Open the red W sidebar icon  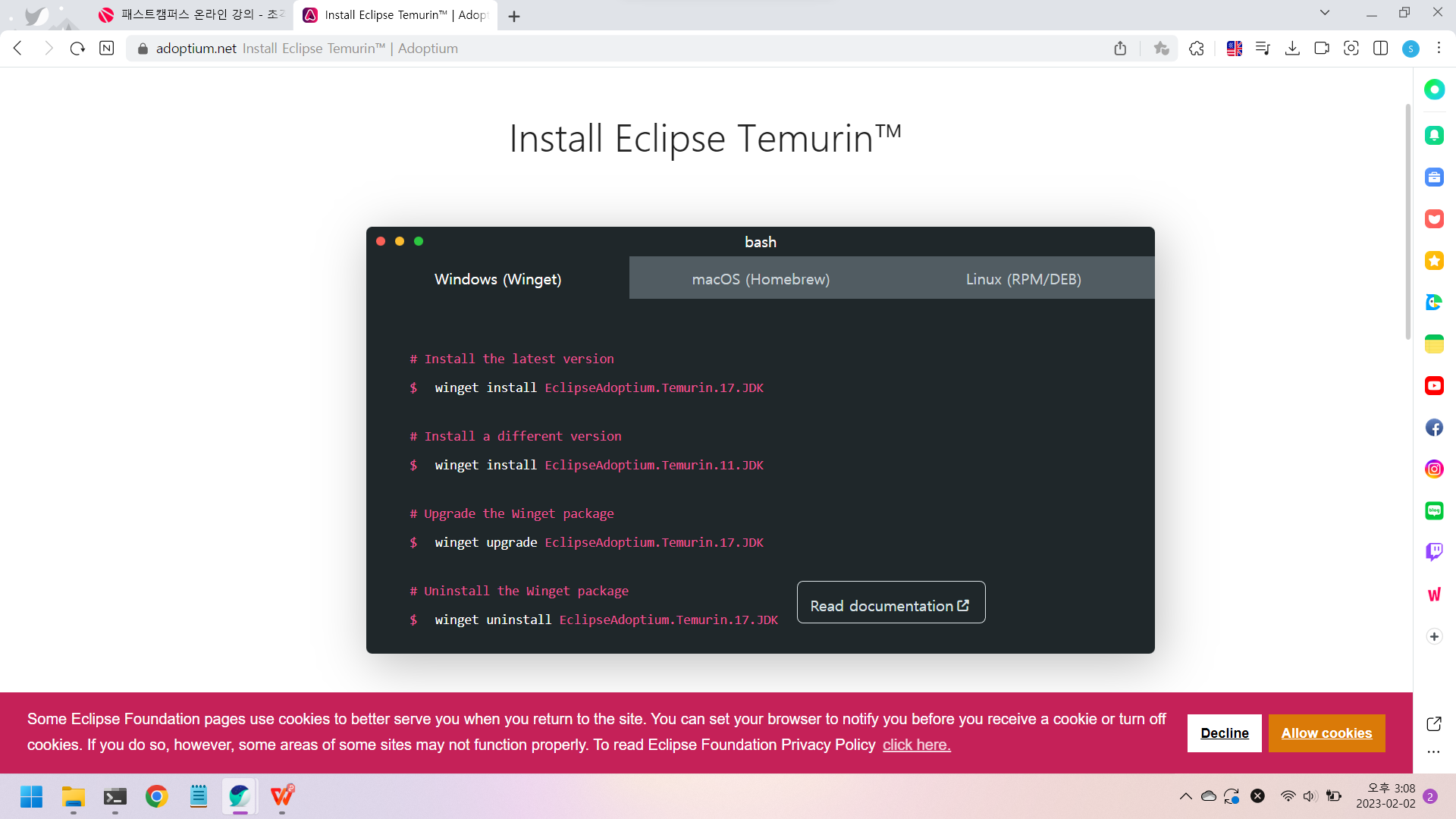pos(1434,595)
